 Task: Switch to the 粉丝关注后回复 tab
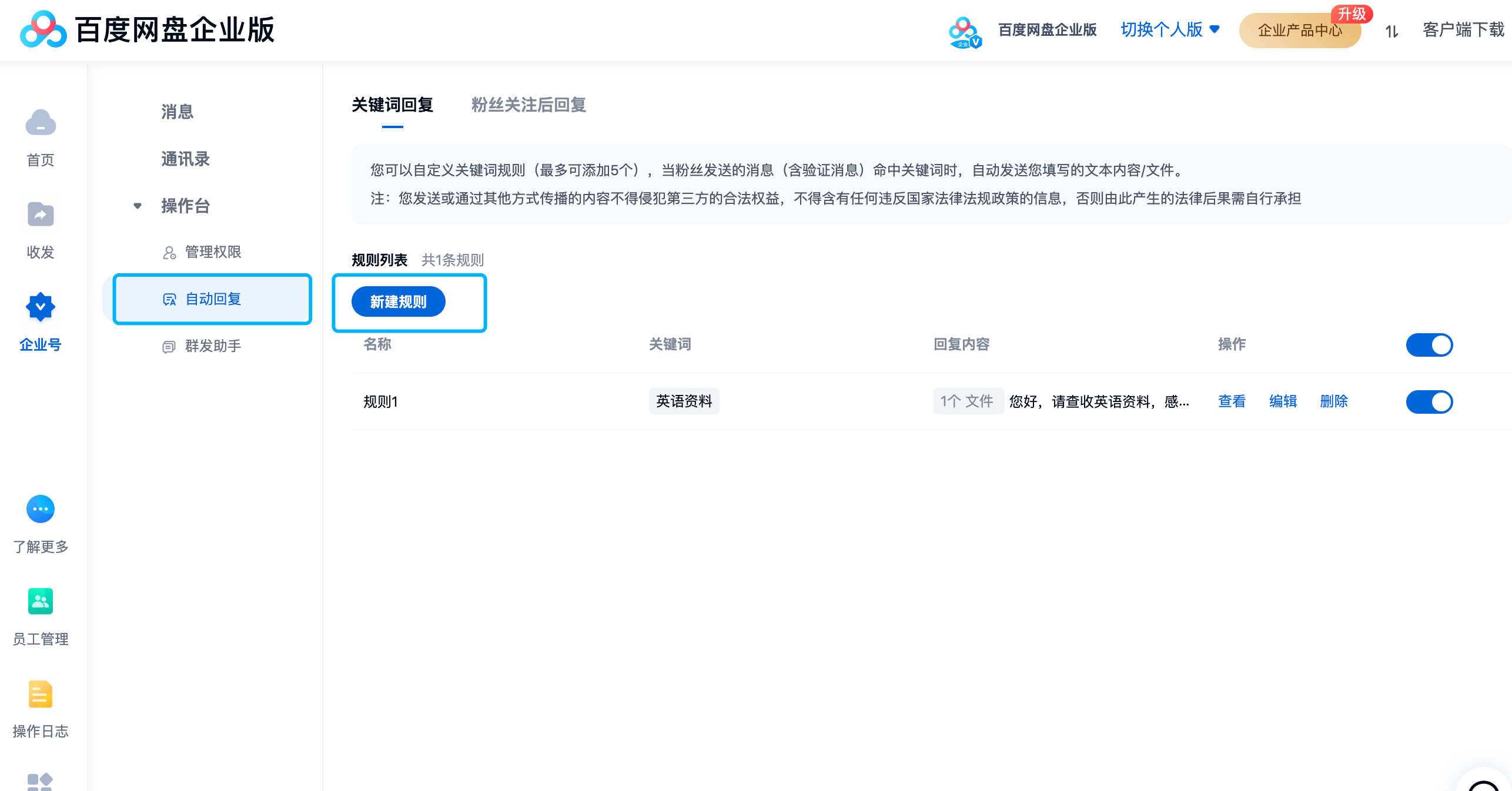[x=528, y=105]
